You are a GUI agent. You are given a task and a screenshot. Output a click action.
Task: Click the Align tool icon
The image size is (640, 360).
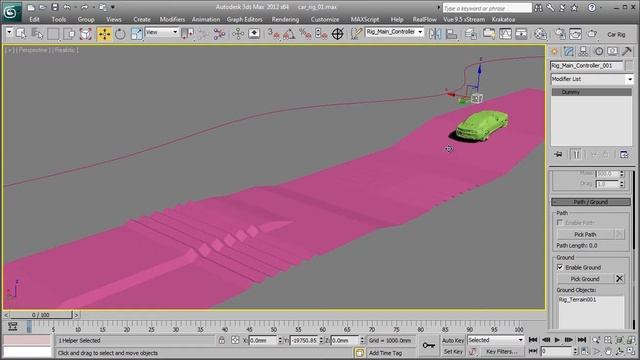pyautogui.click(x=451, y=34)
